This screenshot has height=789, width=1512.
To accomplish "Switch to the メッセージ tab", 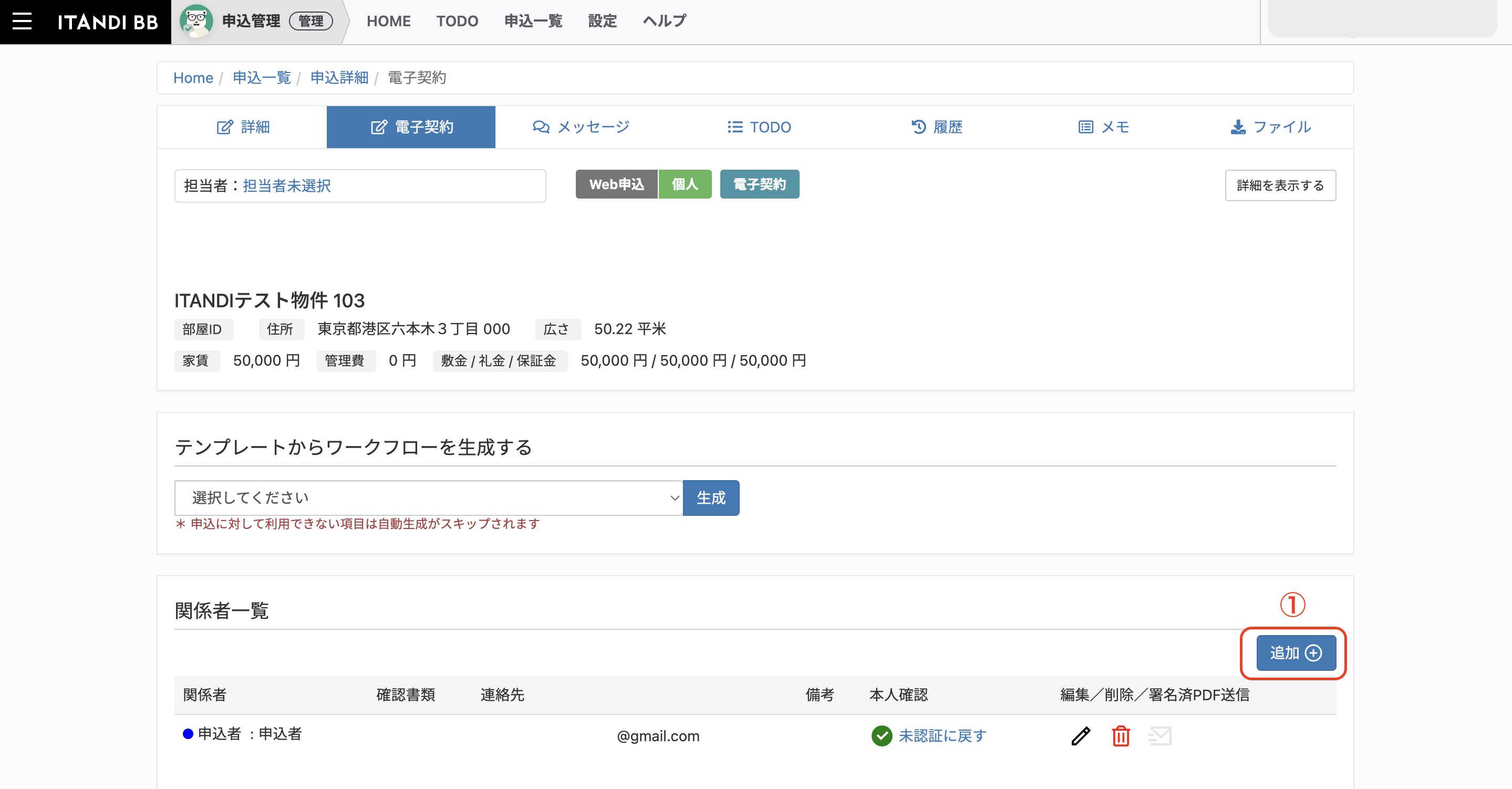I will click(581, 127).
